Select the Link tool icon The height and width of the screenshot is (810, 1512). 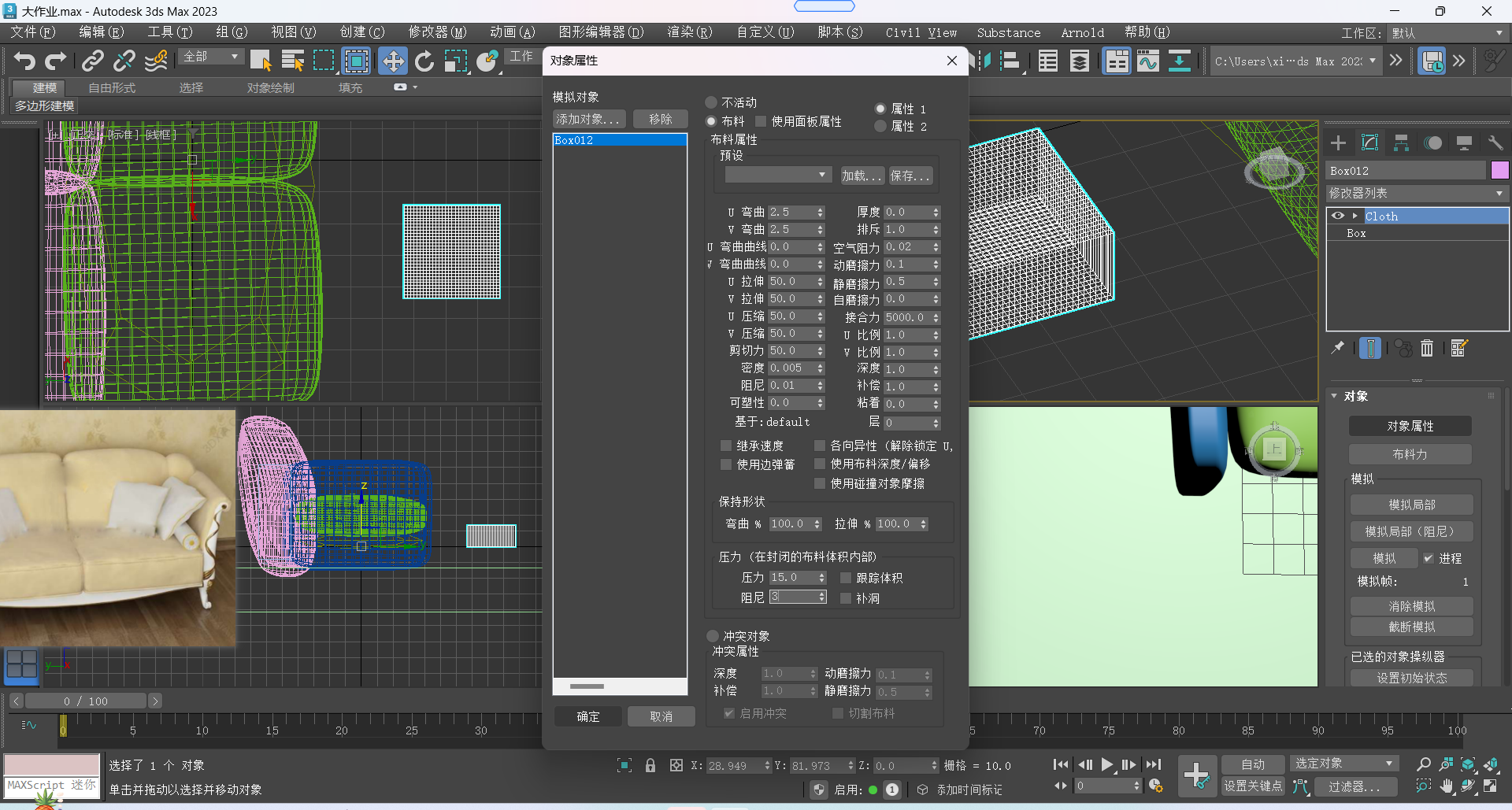coord(93,61)
